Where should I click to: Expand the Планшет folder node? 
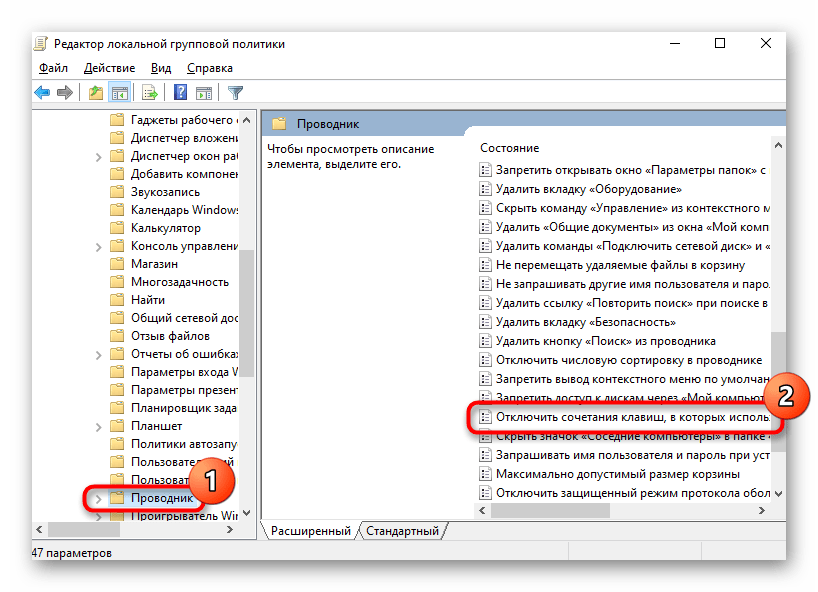tap(98, 426)
